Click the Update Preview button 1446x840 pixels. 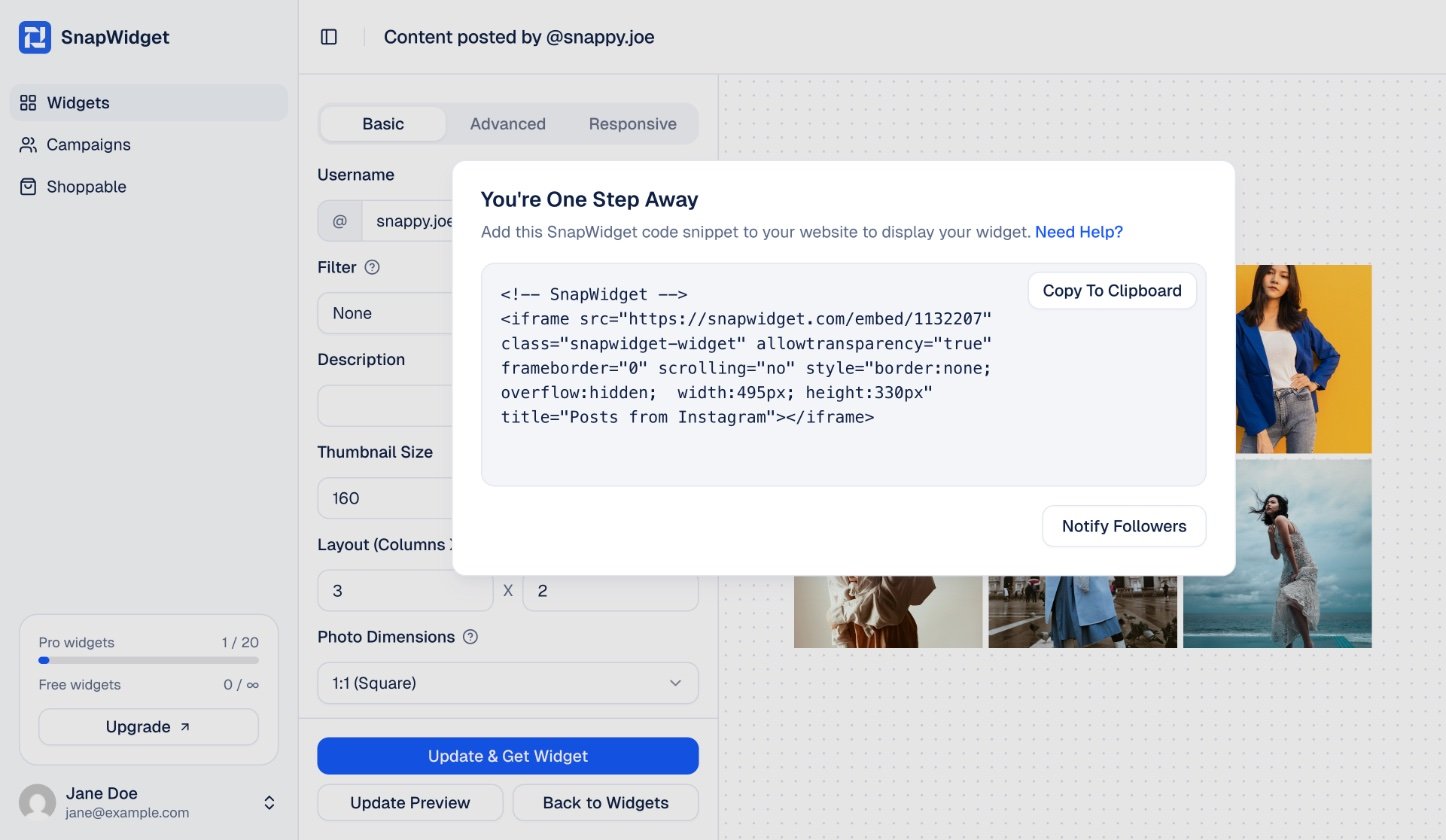coord(410,803)
